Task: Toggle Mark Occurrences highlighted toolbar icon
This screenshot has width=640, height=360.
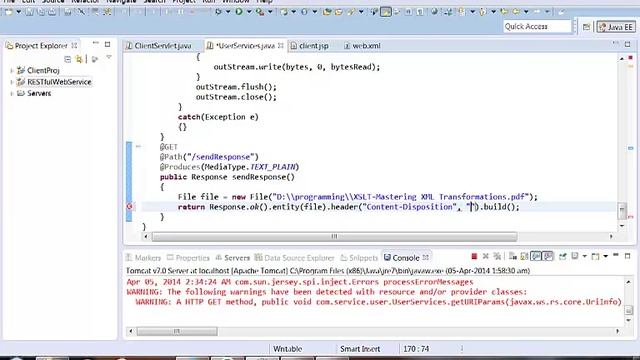Action: 386,12
